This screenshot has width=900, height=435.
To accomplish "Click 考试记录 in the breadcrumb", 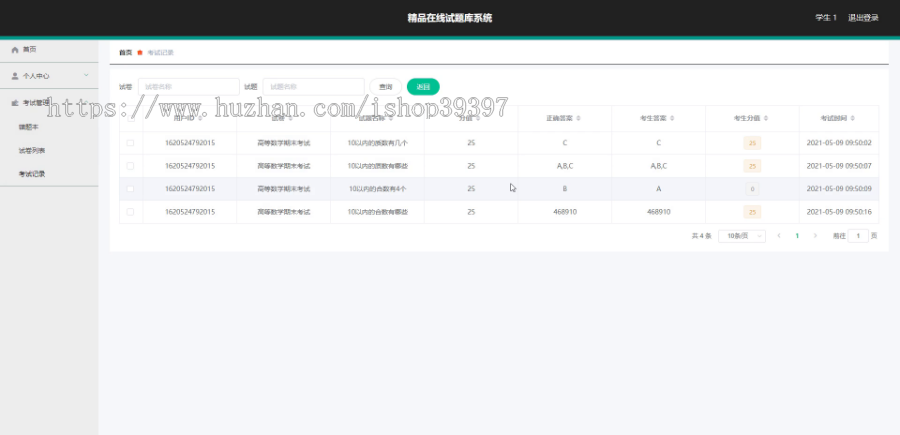I will [161, 52].
